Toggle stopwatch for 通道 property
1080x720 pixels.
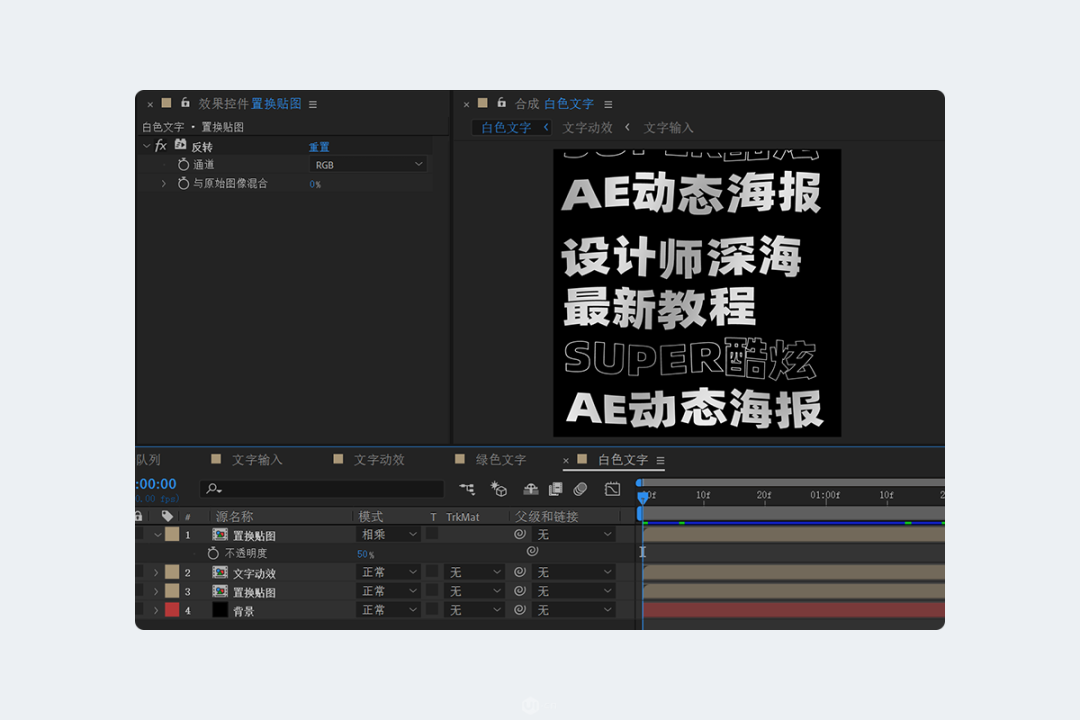point(183,165)
